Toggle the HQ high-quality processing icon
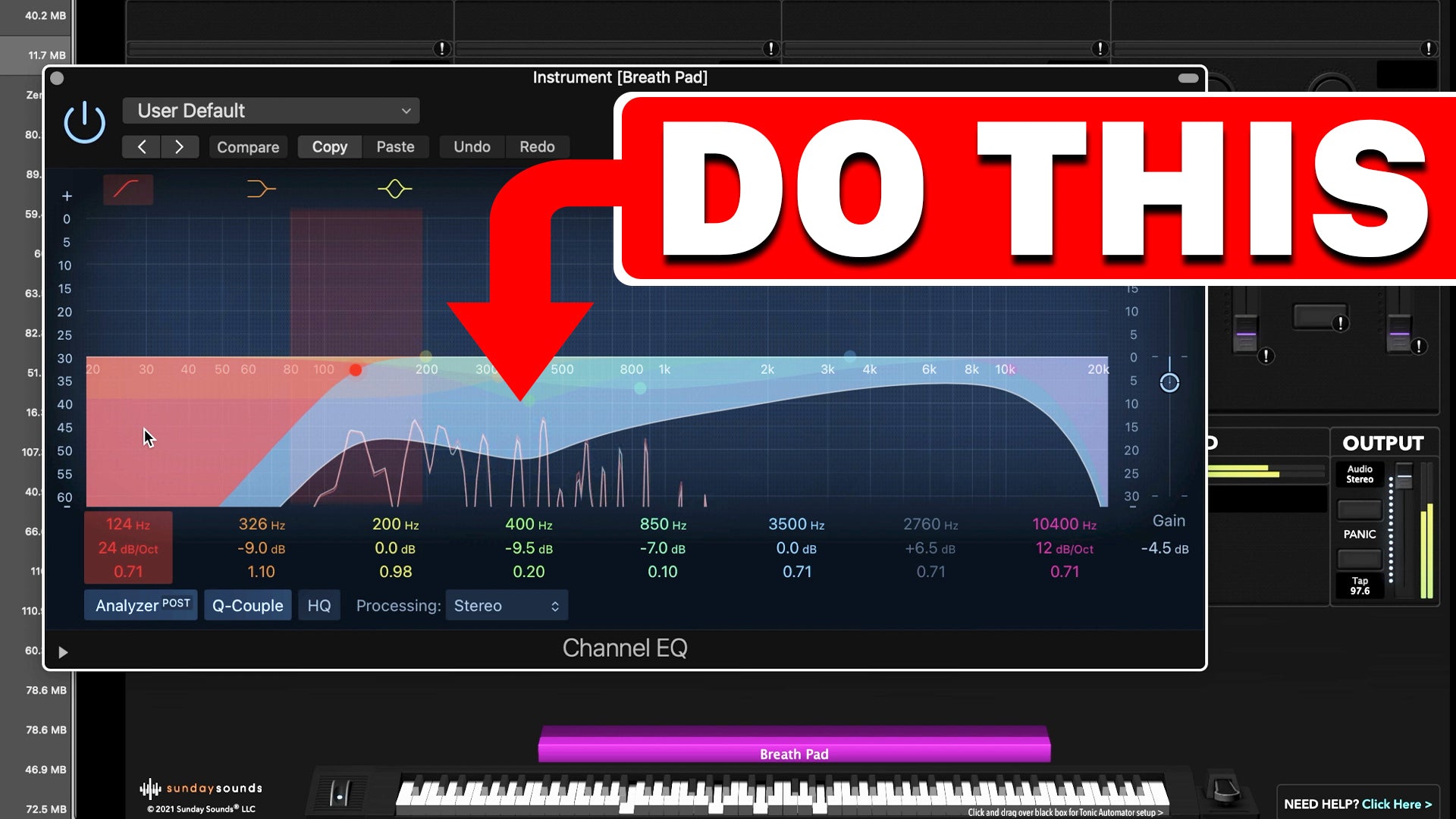The height and width of the screenshot is (819, 1456). tap(319, 605)
